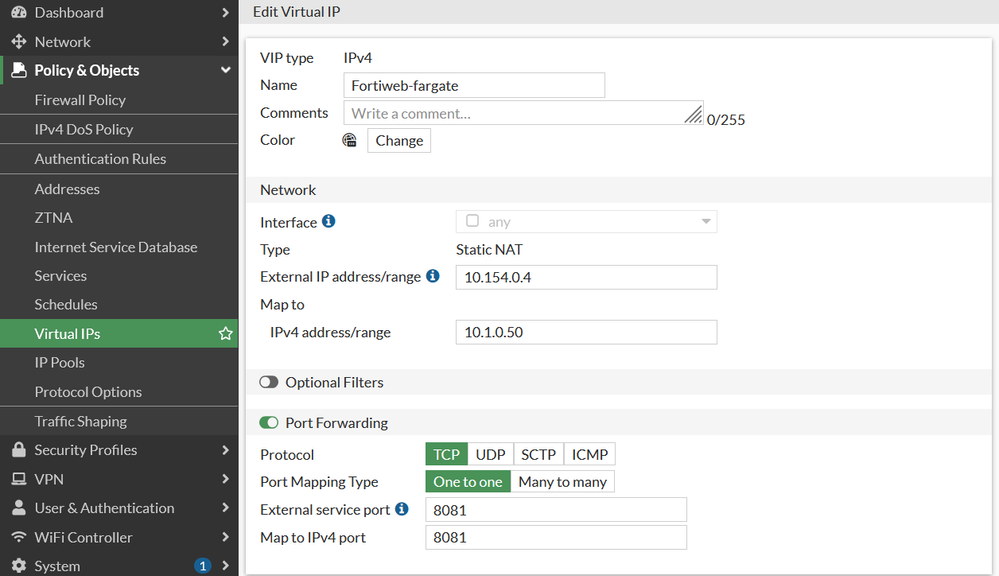The width and height of the screenshot is (999, 576).
Task: Disable the Port Forwarding toggle
Action: click(x=268, y=423)
